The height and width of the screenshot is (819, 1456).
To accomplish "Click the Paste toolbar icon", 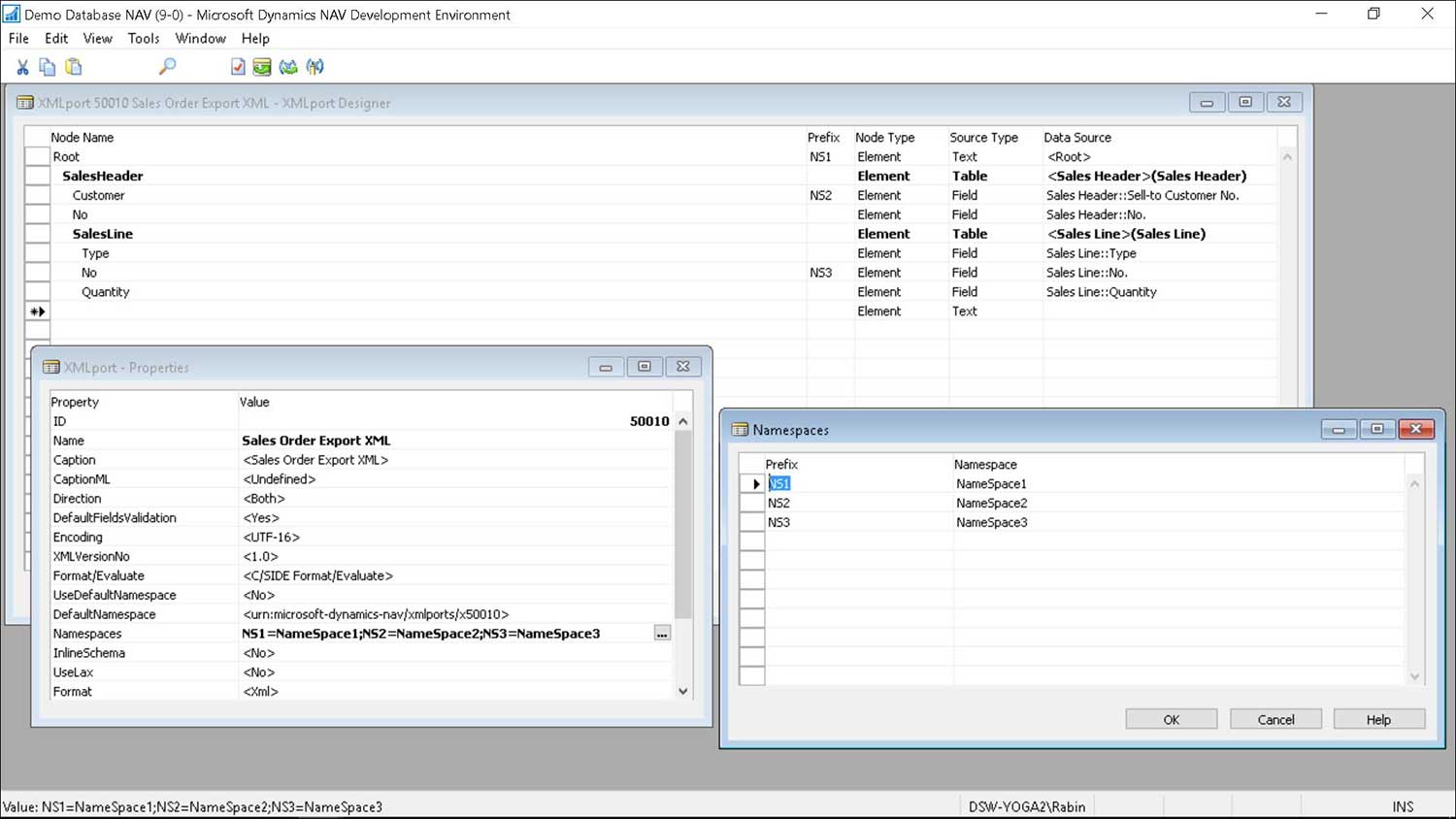I will pos(73,66).
